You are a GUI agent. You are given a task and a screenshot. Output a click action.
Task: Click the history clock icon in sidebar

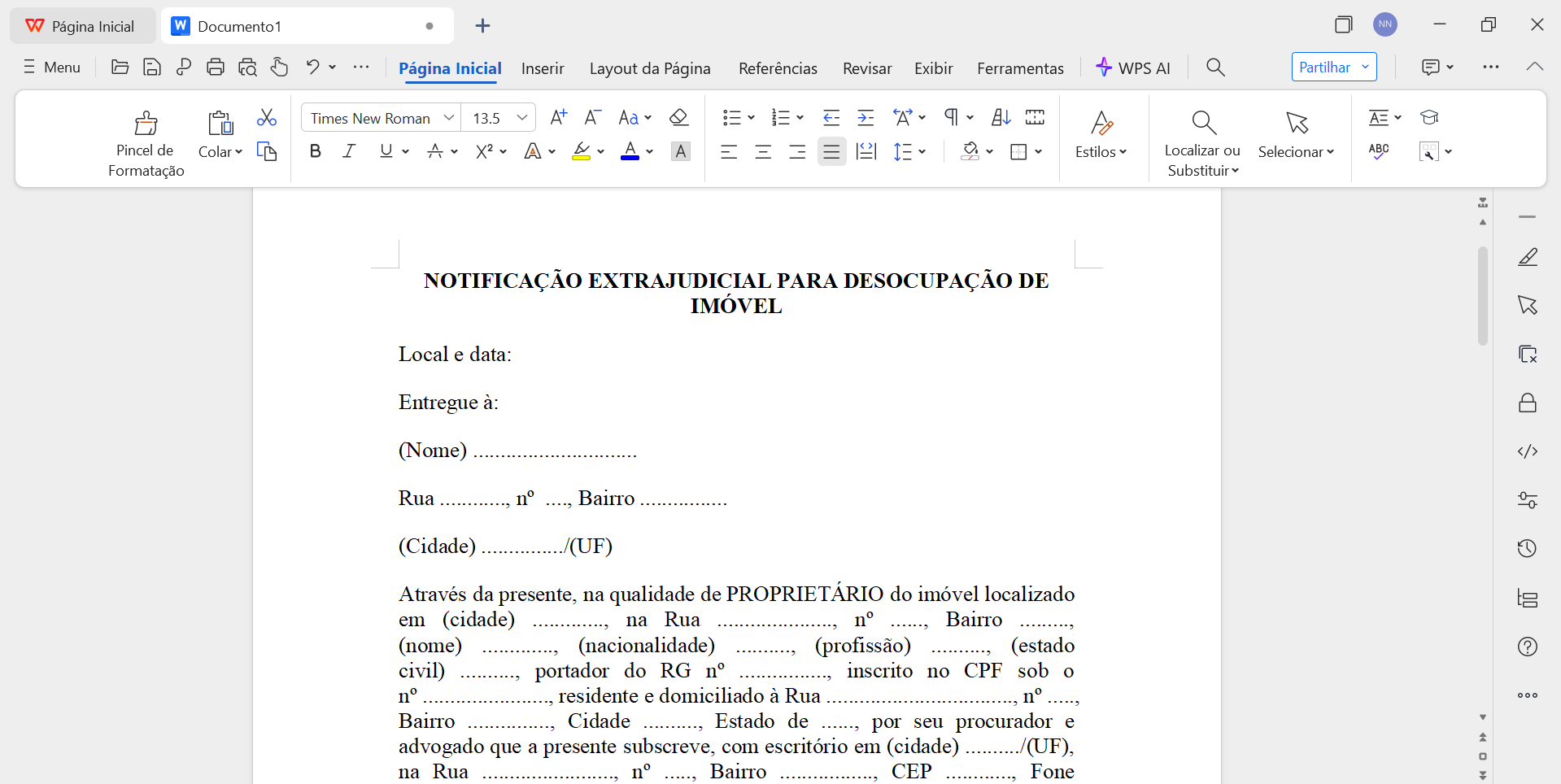point(1528,548)
